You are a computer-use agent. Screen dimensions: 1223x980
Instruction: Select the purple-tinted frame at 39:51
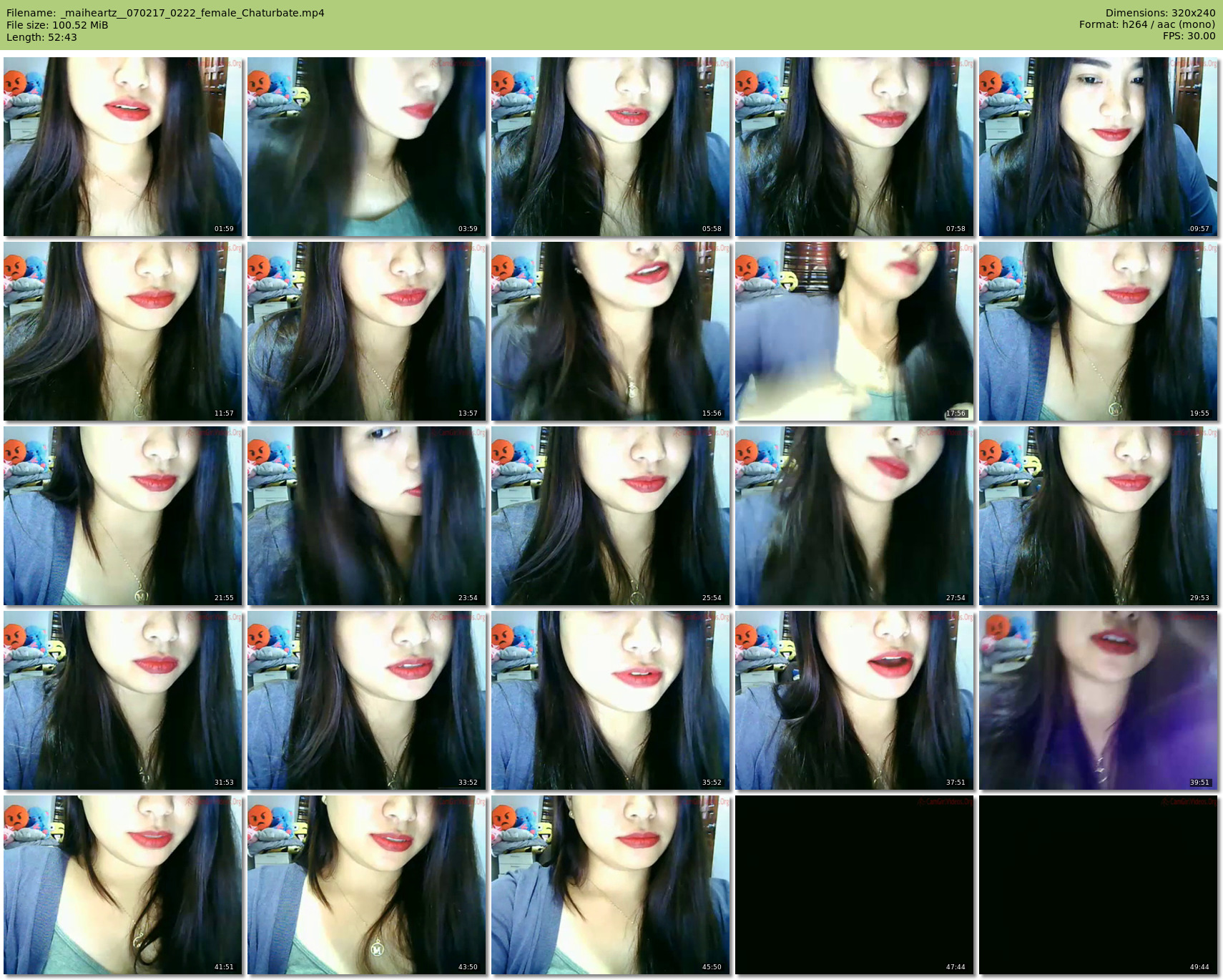point(1098,700)
